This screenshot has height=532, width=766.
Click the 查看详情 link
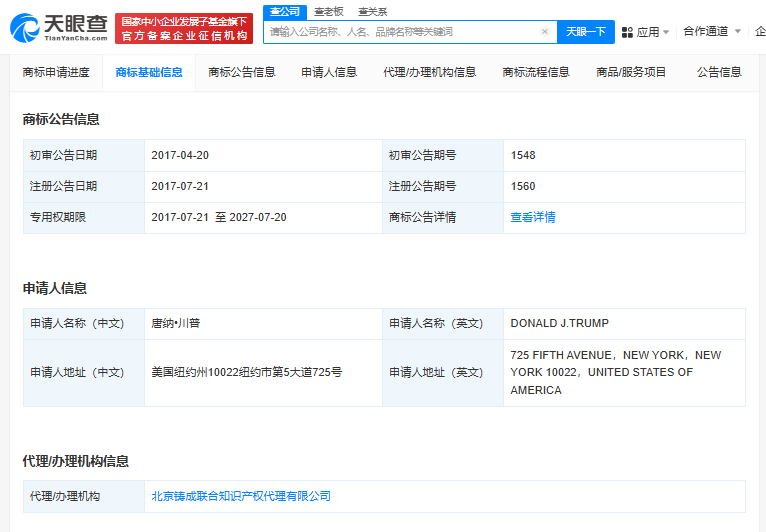(533, 217)
